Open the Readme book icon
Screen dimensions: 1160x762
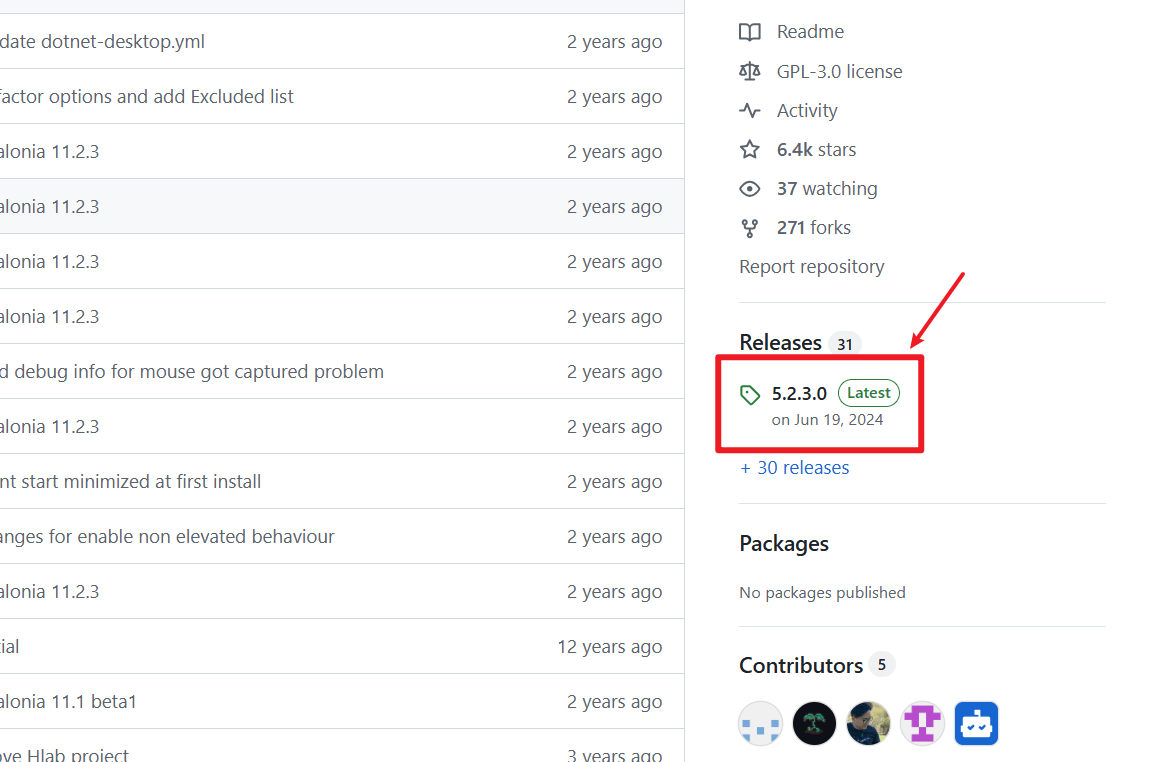(x=749, y=32)
